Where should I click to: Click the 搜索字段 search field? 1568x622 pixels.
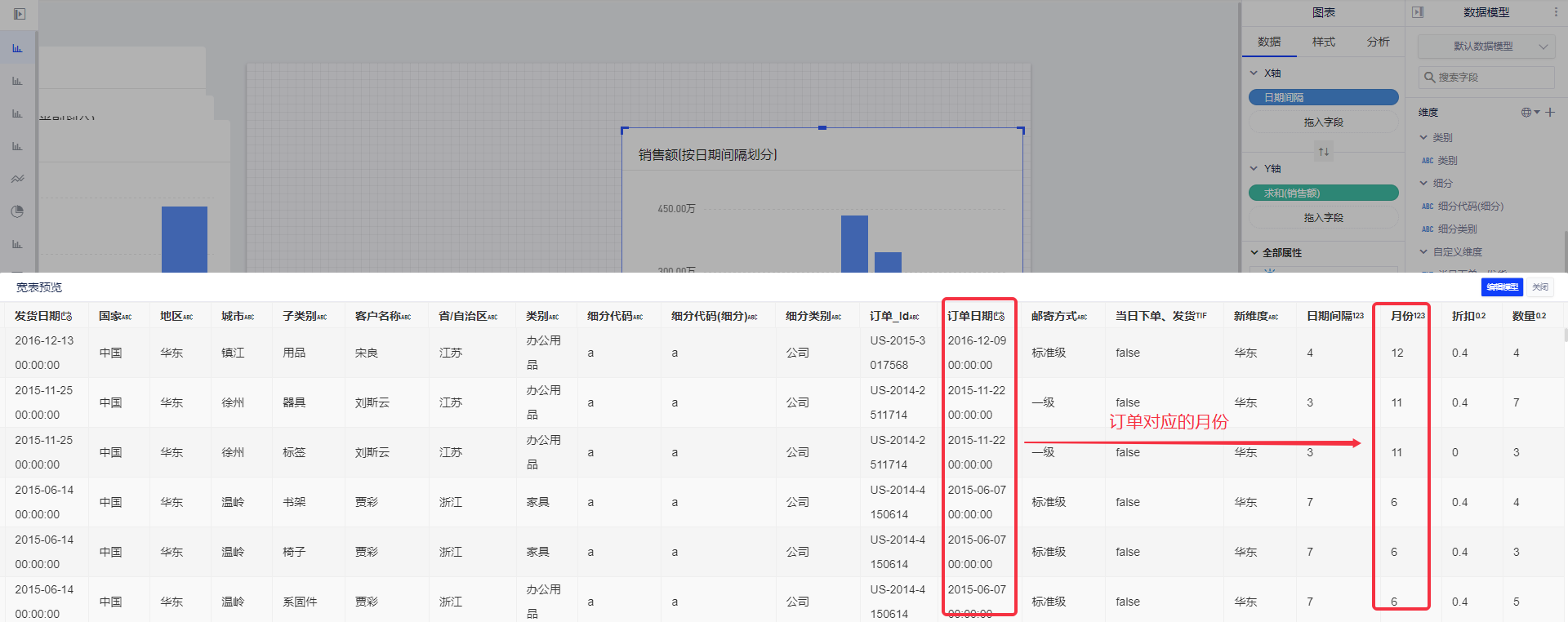click(x=1486, y=78)
